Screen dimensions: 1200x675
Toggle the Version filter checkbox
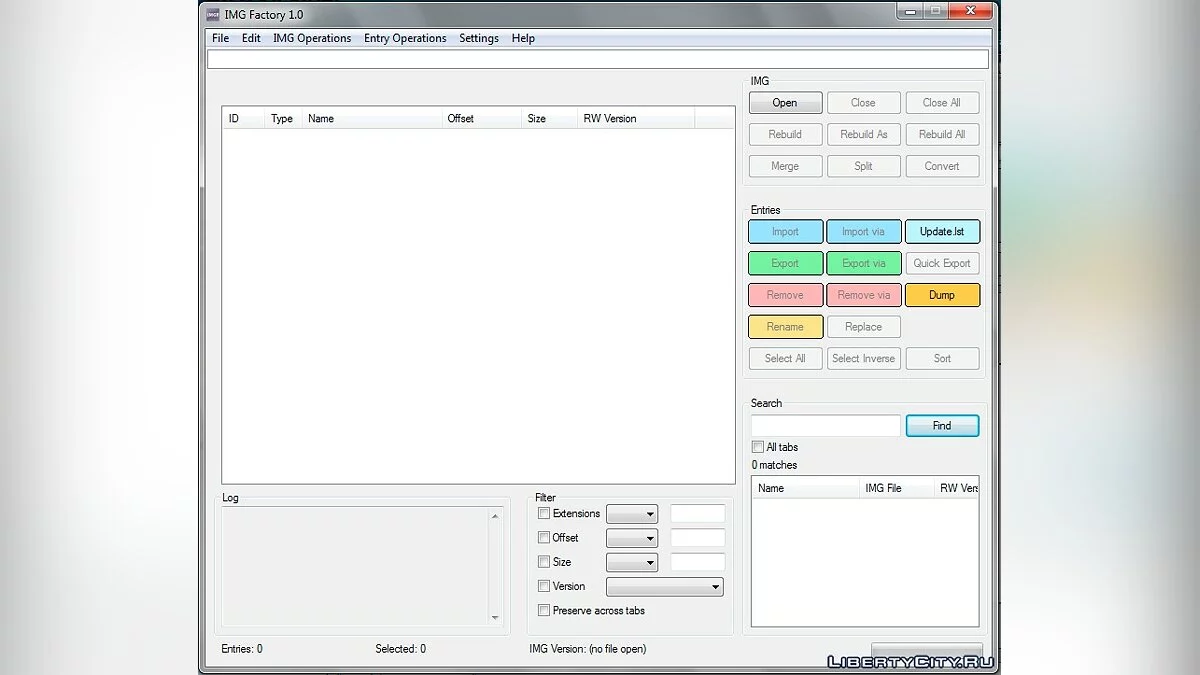click(x=544, y=587)
